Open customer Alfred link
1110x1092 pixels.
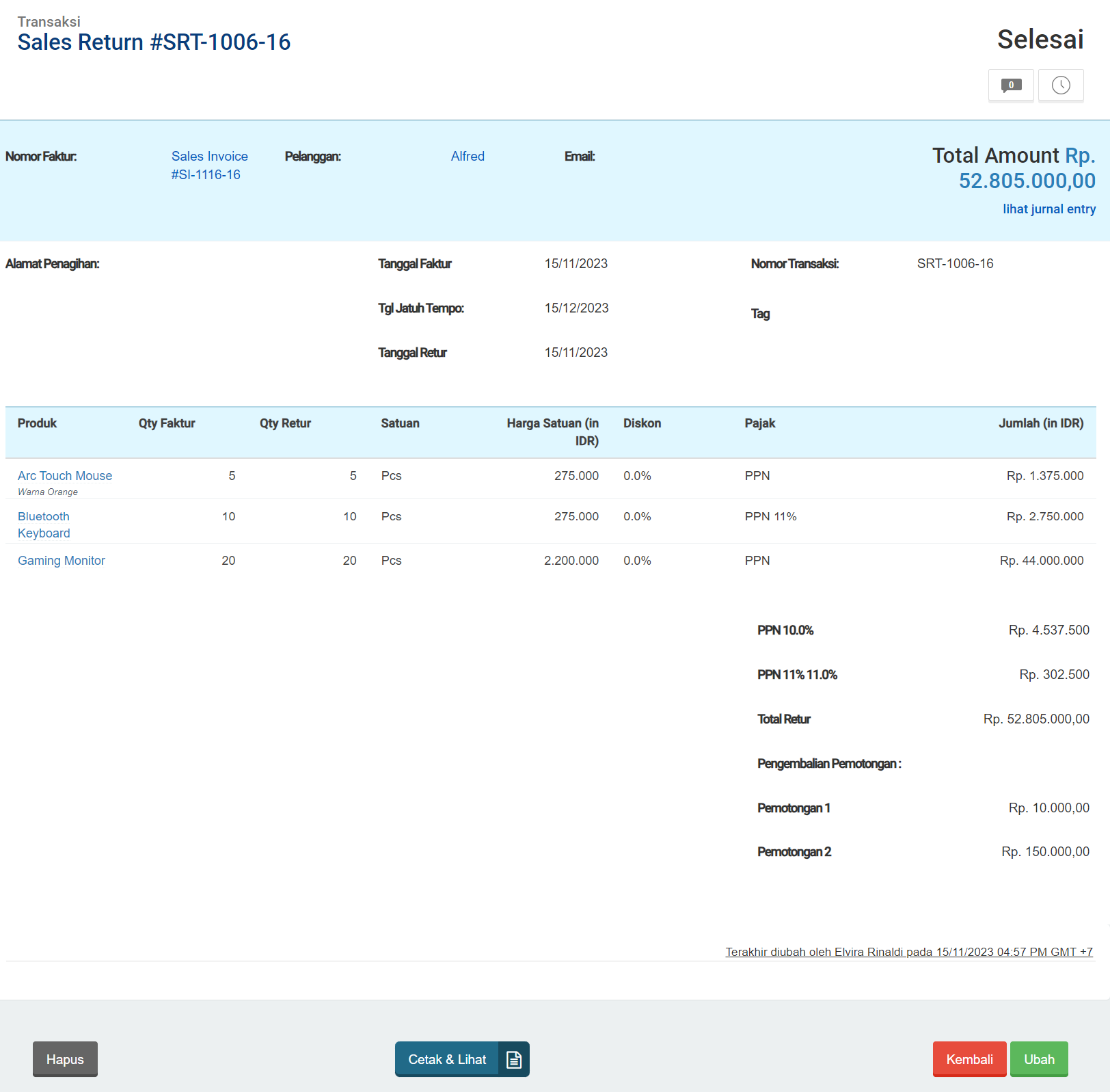coord(468,157)
